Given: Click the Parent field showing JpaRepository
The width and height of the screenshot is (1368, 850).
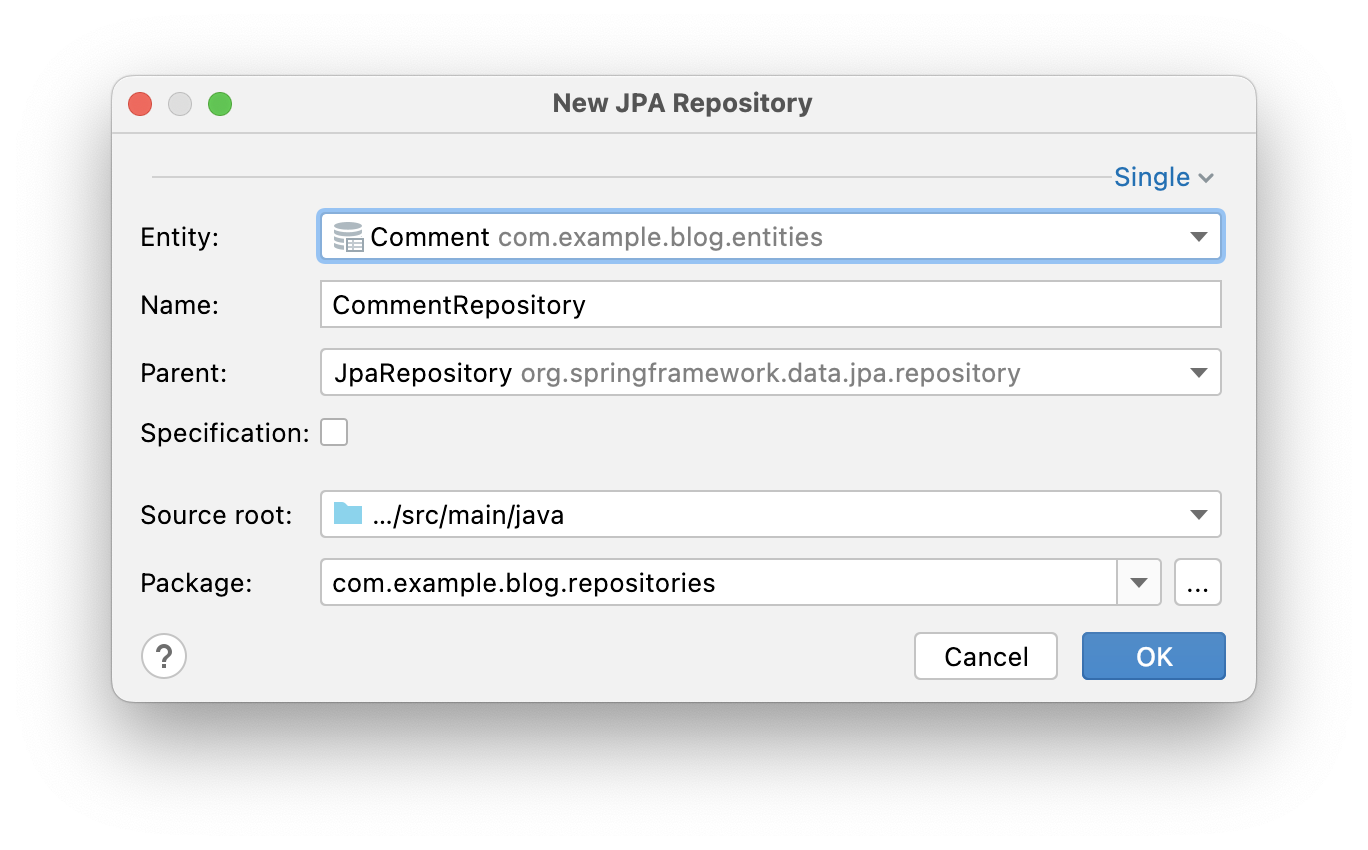Looking at the screenshot, I should [700, 372].
